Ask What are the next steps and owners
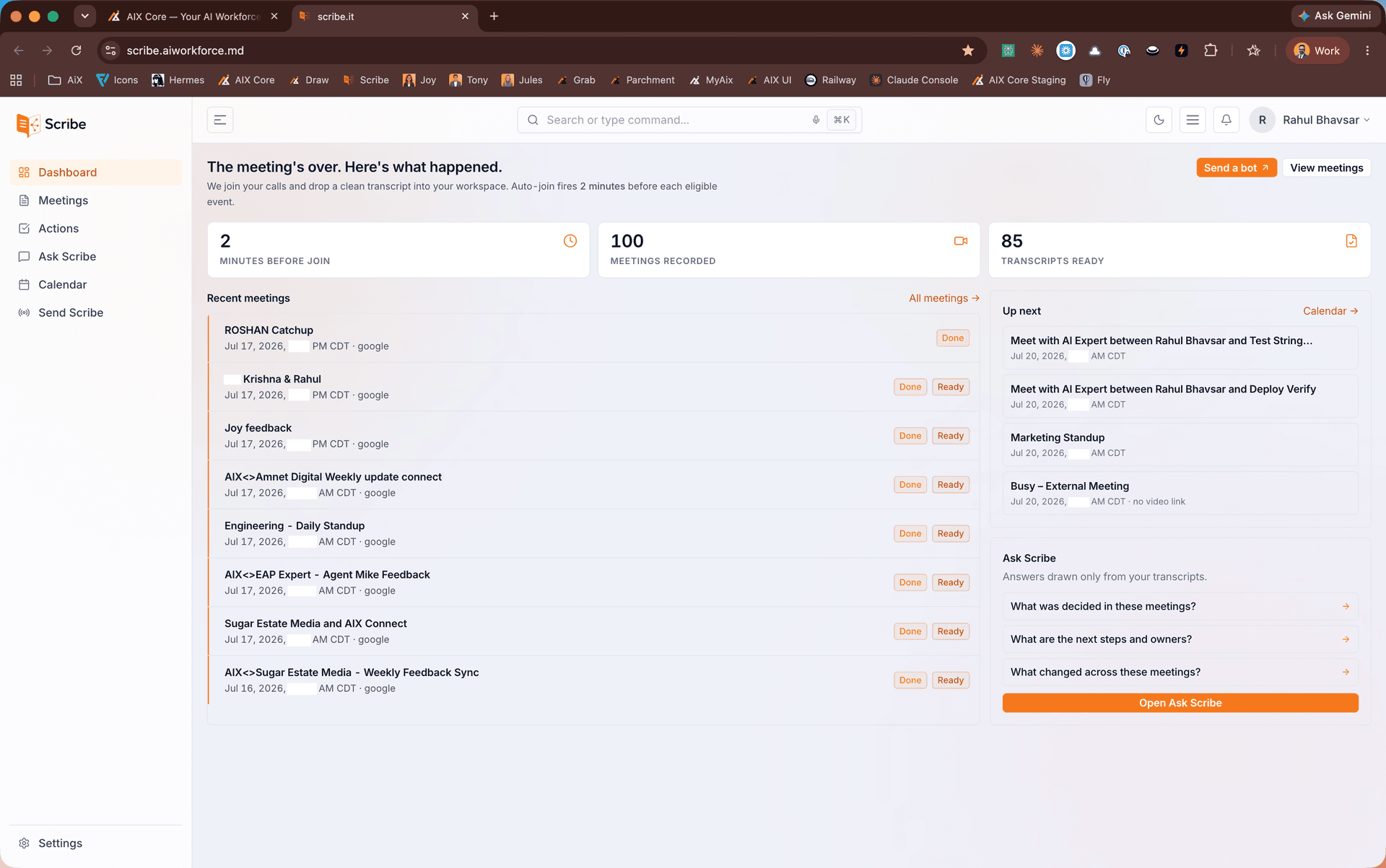The image size is (1386, 868). (1180, 639)
